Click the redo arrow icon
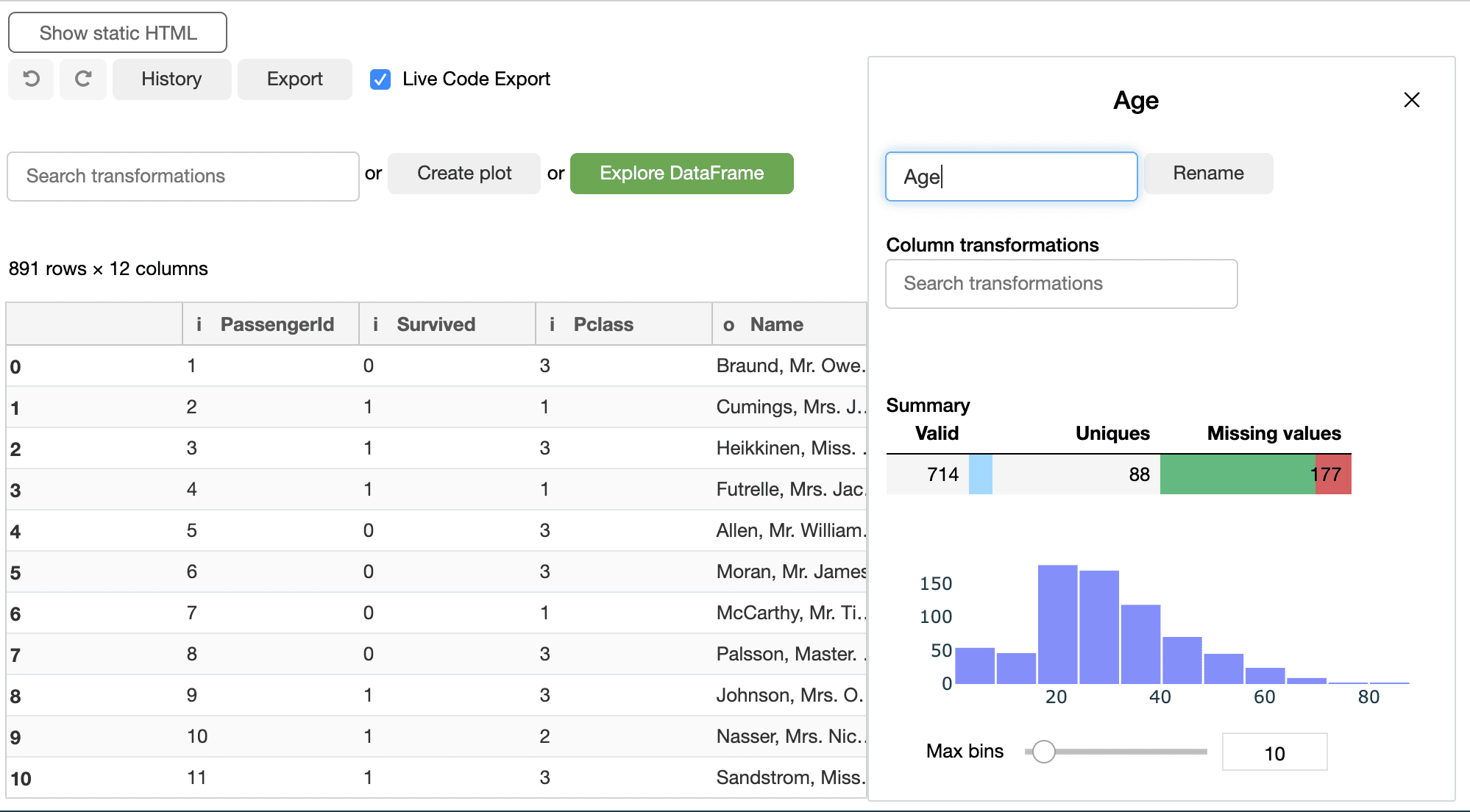 click(83, 79)
